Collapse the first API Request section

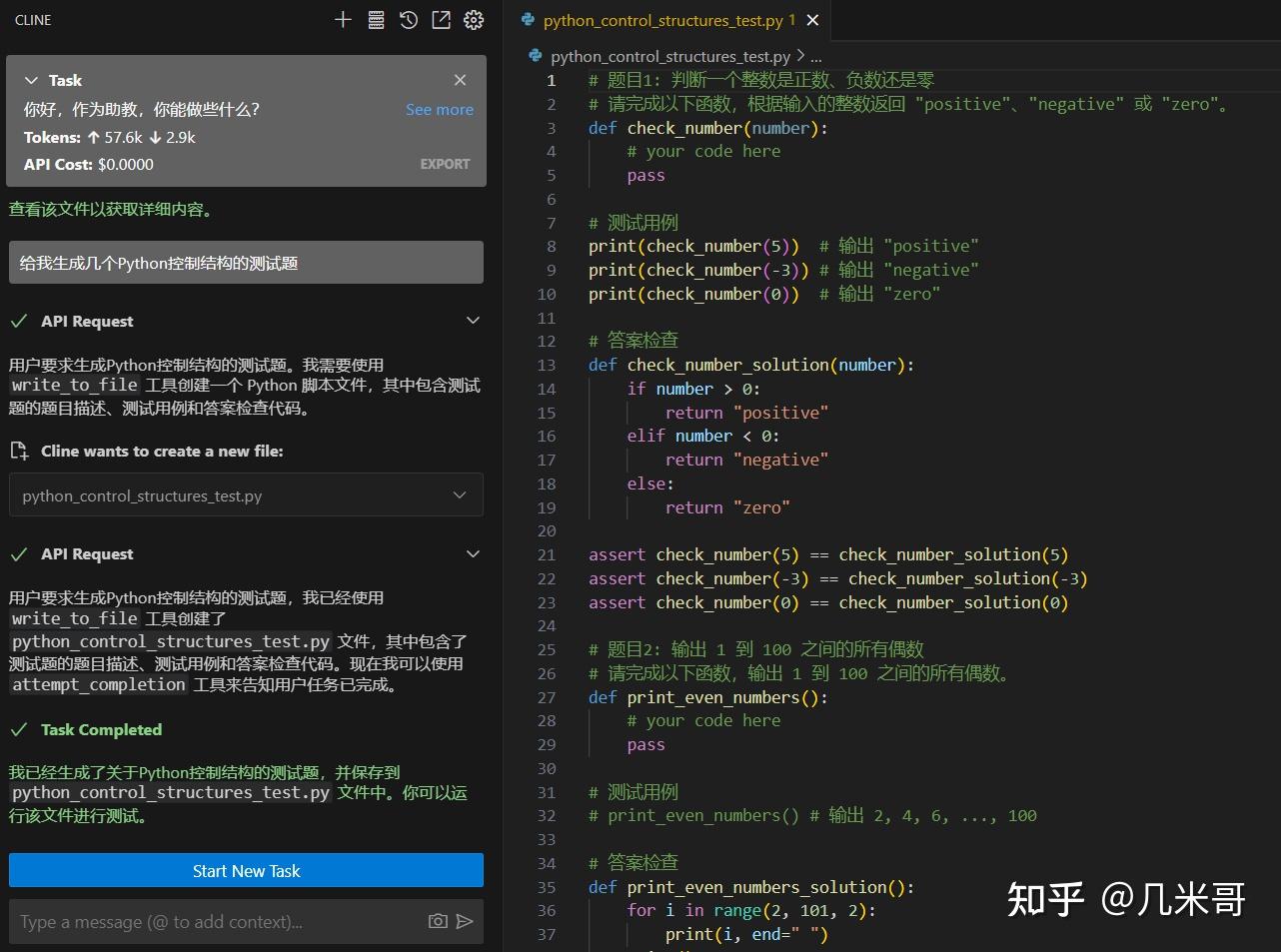(472, 321)
